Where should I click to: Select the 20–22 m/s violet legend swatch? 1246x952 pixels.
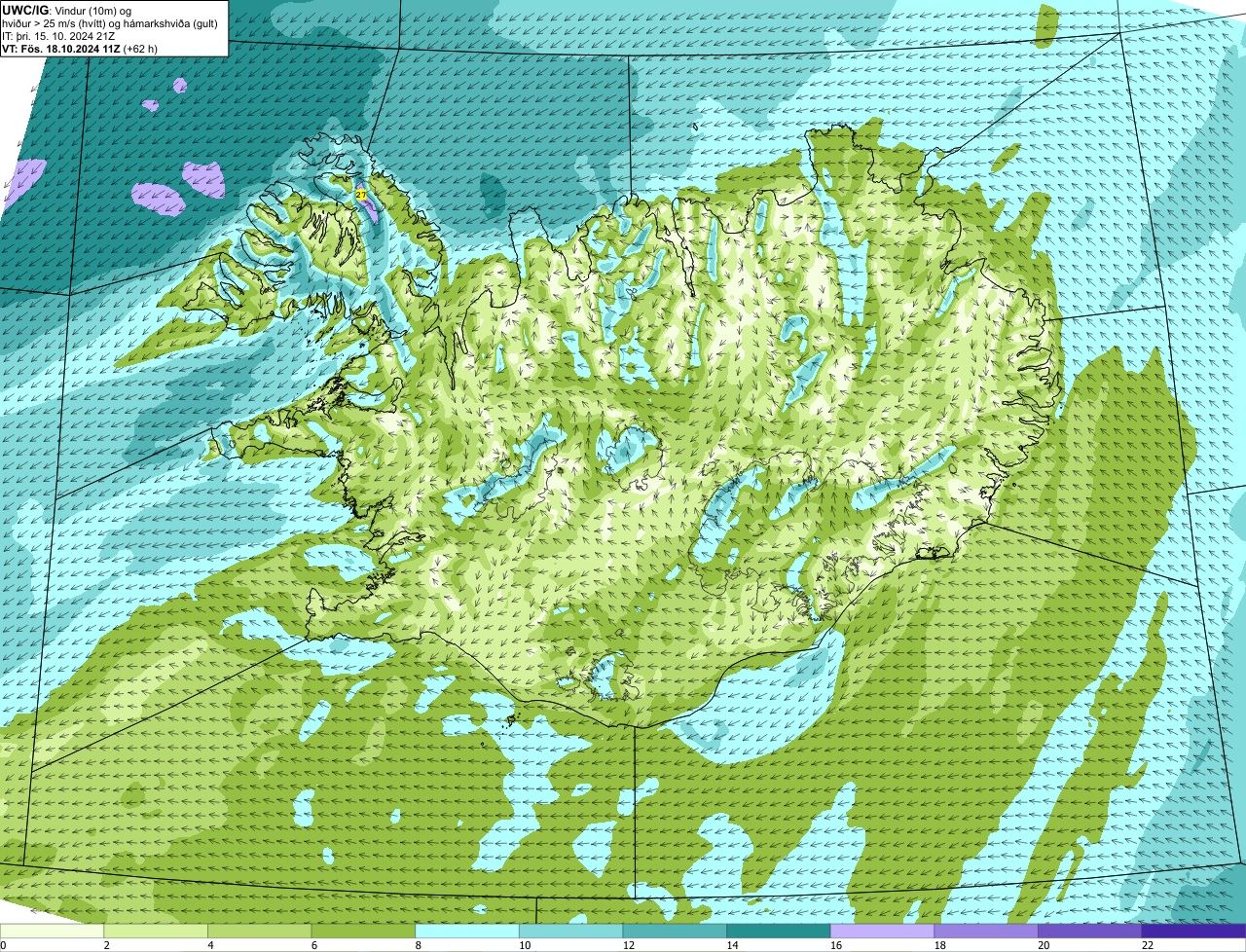coord(1090,932)
